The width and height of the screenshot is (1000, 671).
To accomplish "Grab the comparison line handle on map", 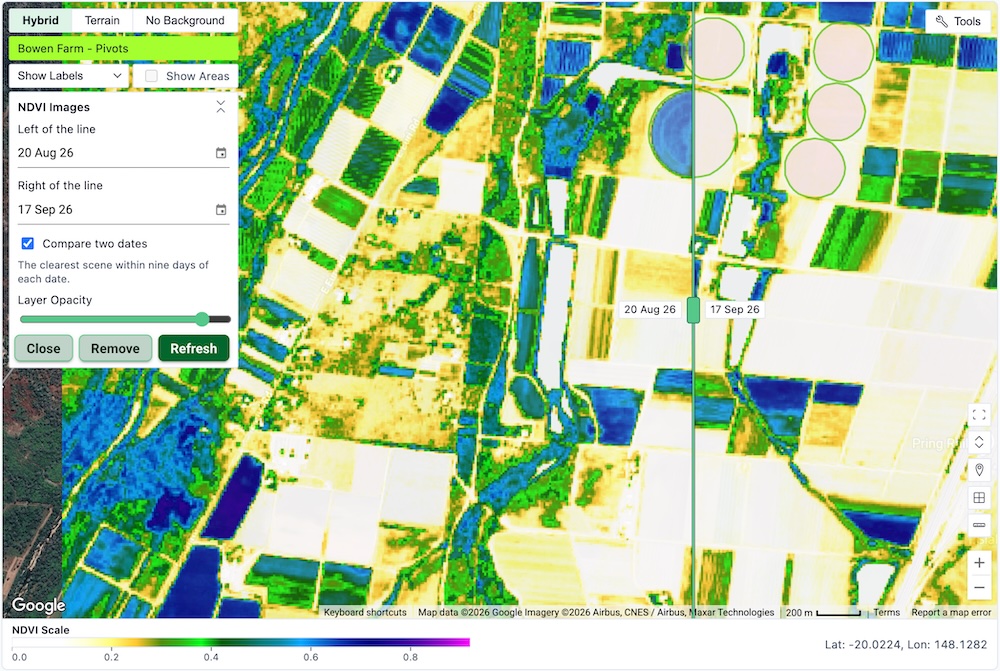I will click(693, 309).
